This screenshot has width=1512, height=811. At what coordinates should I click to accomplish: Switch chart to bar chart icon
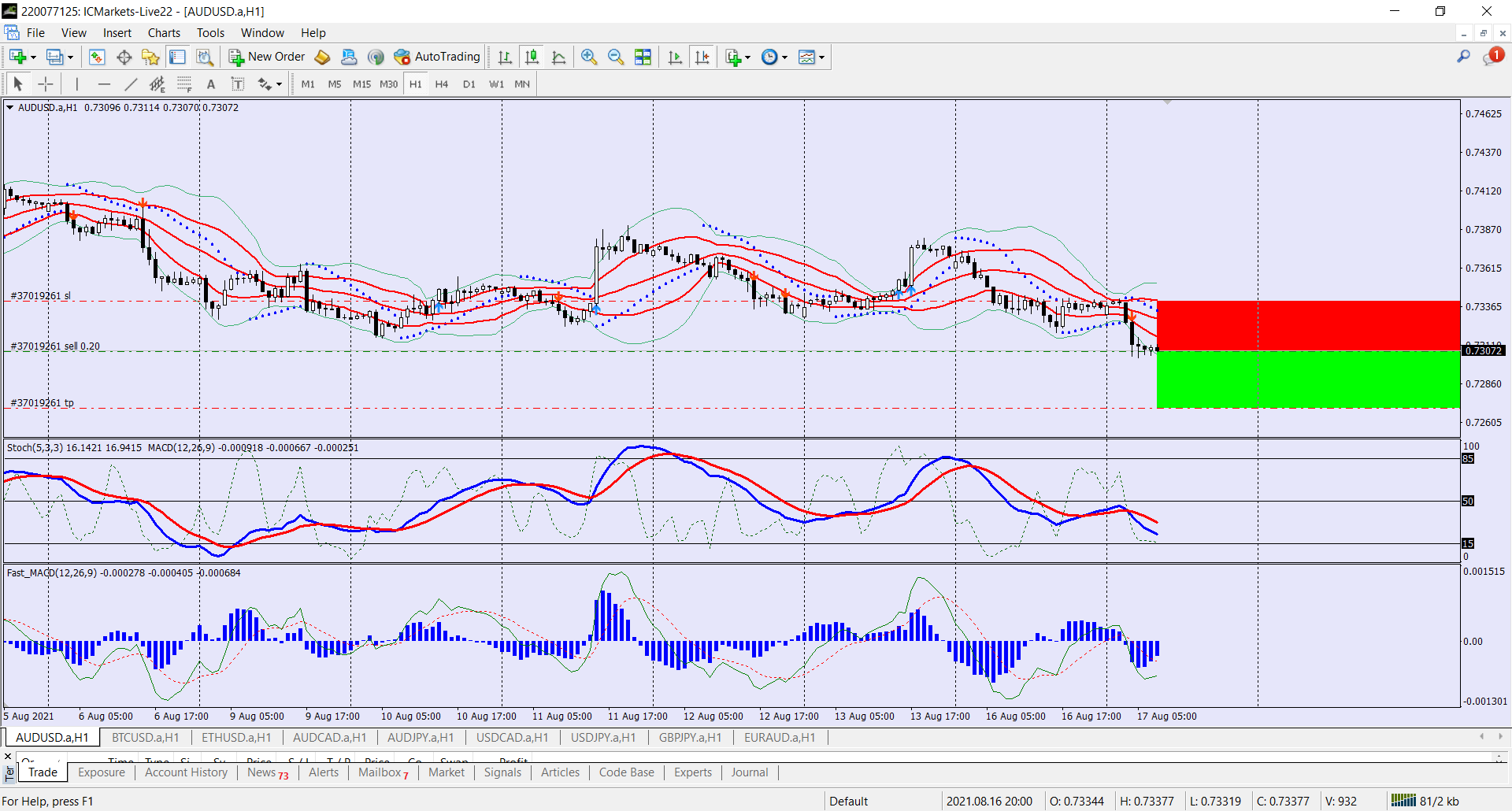tap(505, 57)
